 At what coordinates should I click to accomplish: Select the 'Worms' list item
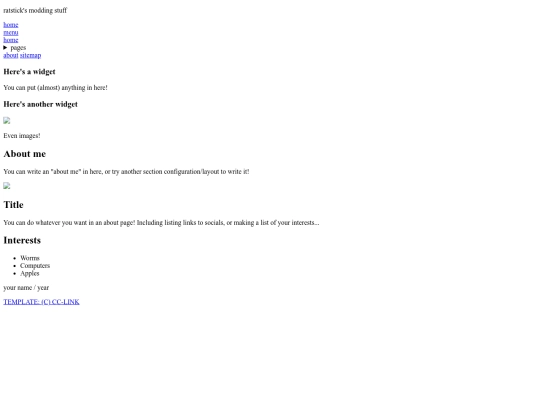[30, 258]
